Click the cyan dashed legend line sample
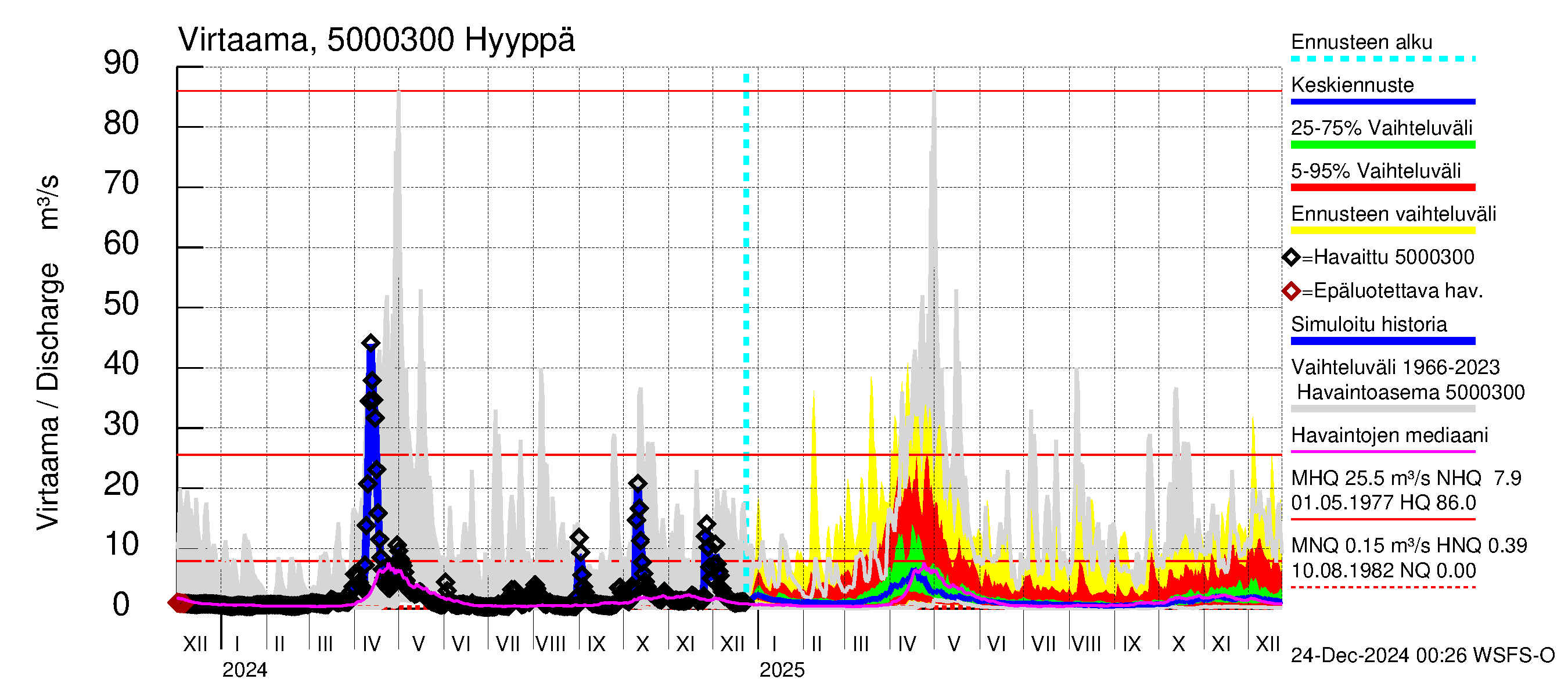The image size is (1568, 697). (1382, 59)
